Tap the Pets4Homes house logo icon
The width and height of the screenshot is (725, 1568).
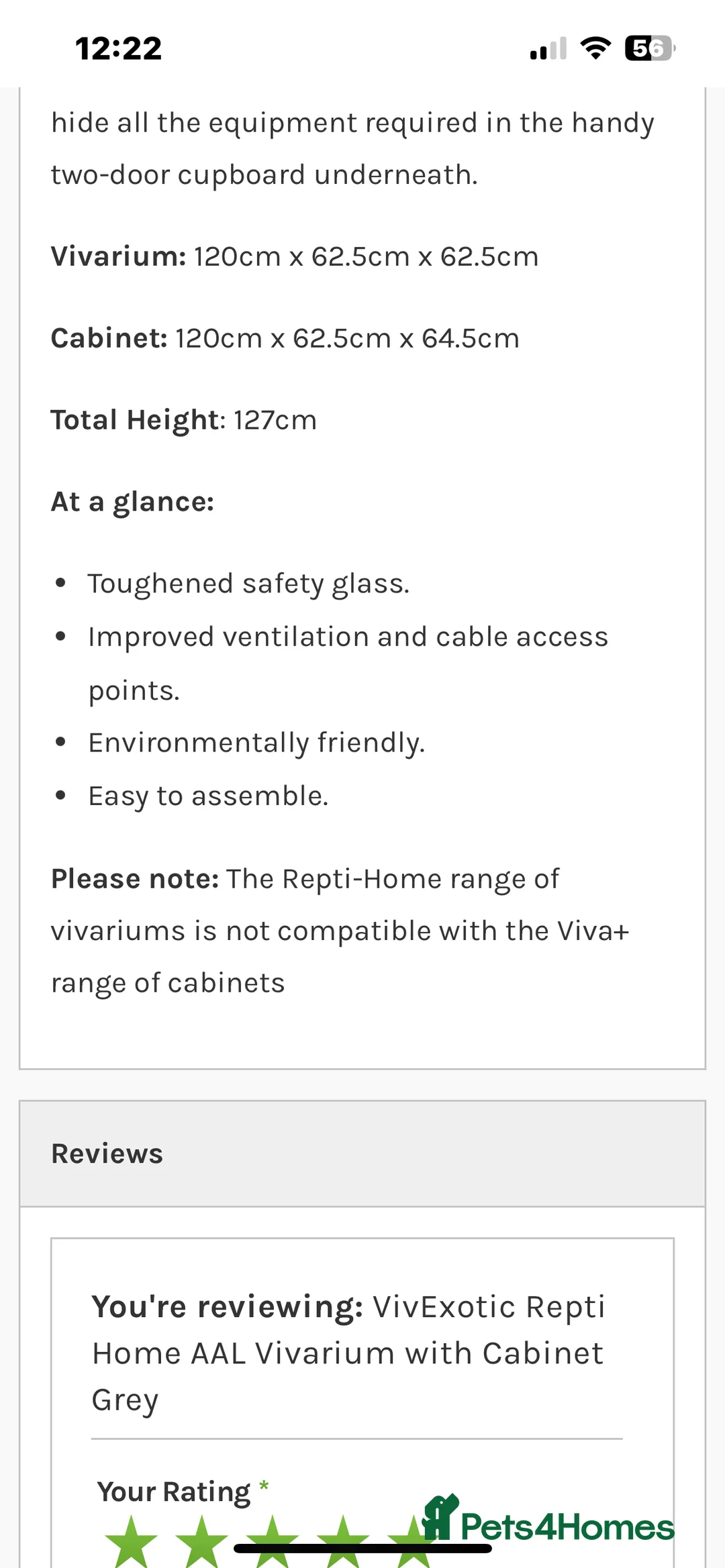coord(440,1518)
